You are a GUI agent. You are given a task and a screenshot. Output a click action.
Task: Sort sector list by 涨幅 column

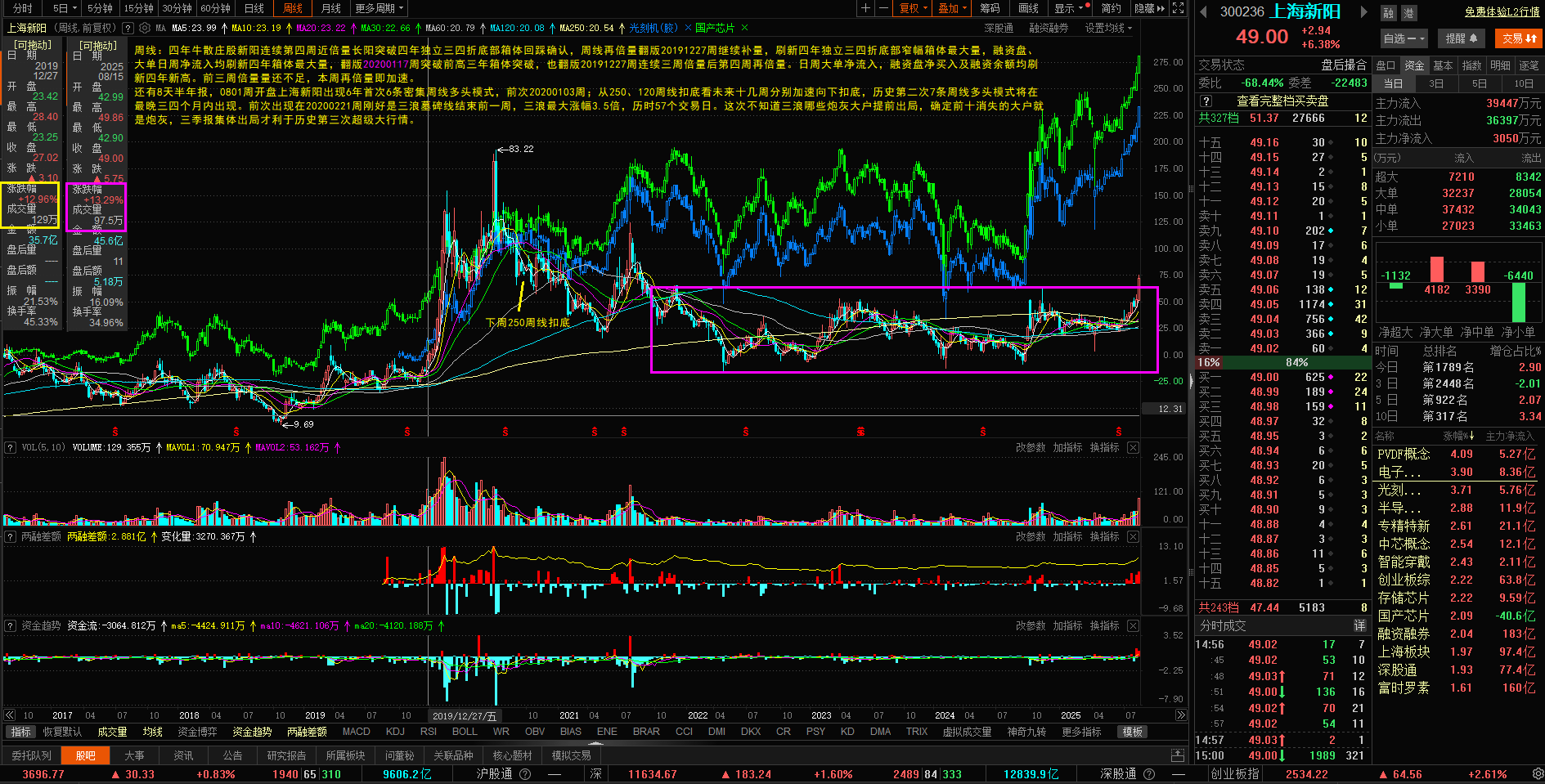(1458, 436)
